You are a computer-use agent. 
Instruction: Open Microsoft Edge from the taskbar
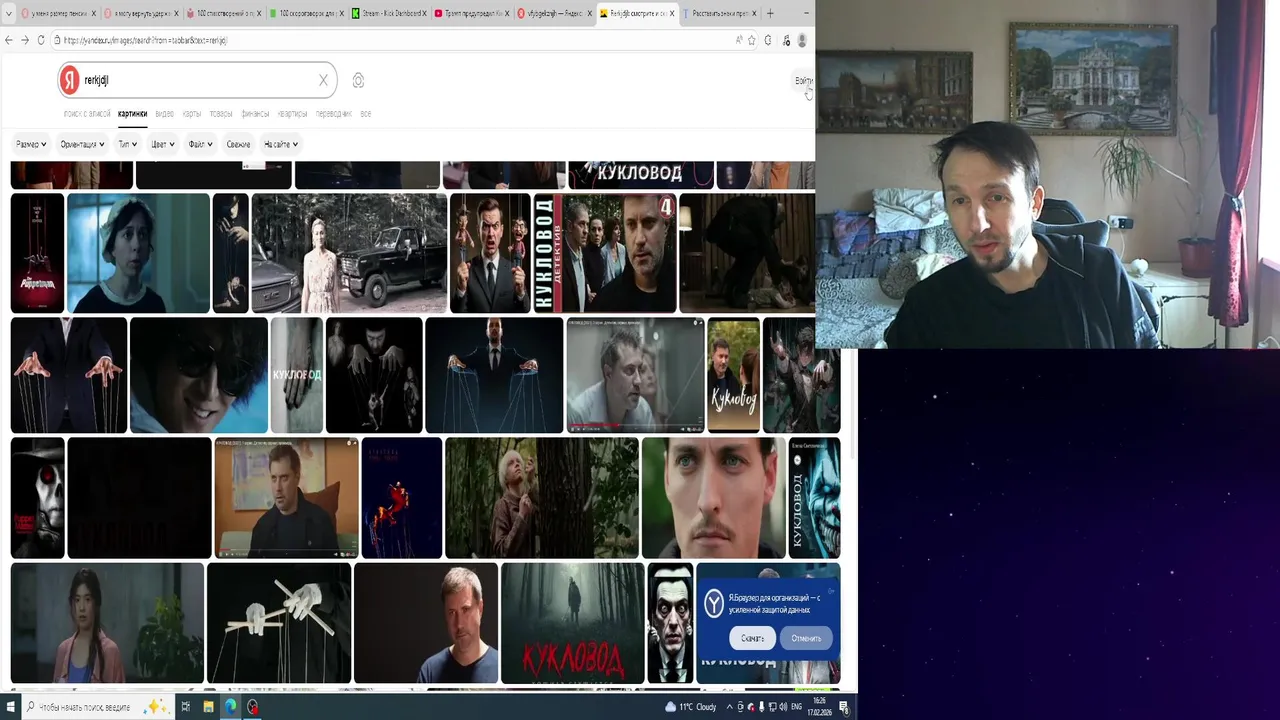(x=231, y=707)
